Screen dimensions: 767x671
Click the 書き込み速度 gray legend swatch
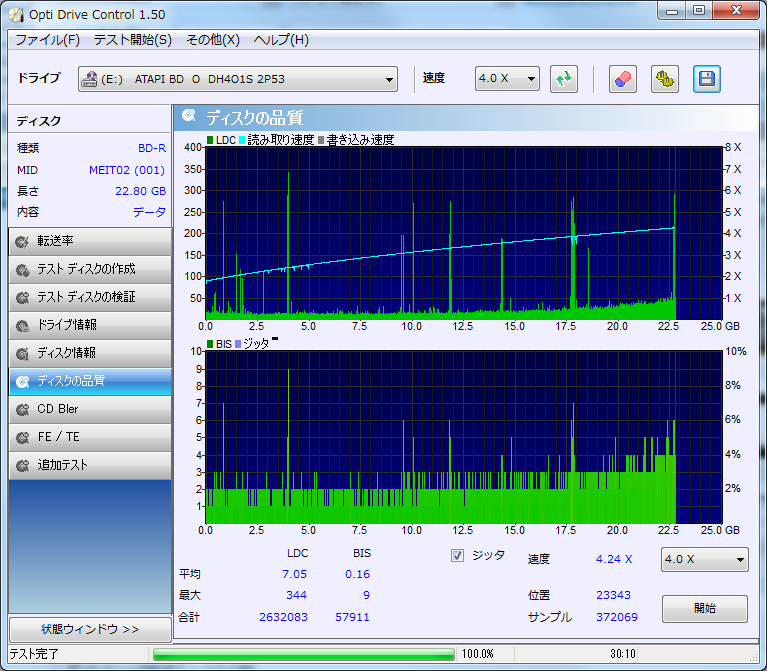(321, 140)
